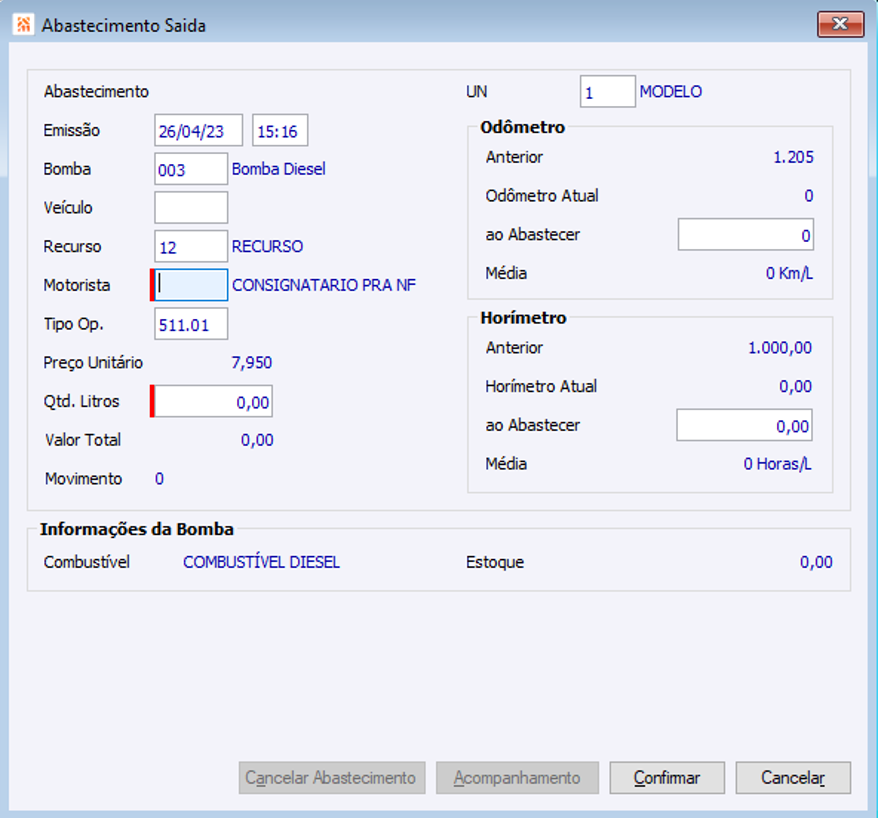
Task: Click Odômetro Anterior value 1.205
Action: pos(793,157)
